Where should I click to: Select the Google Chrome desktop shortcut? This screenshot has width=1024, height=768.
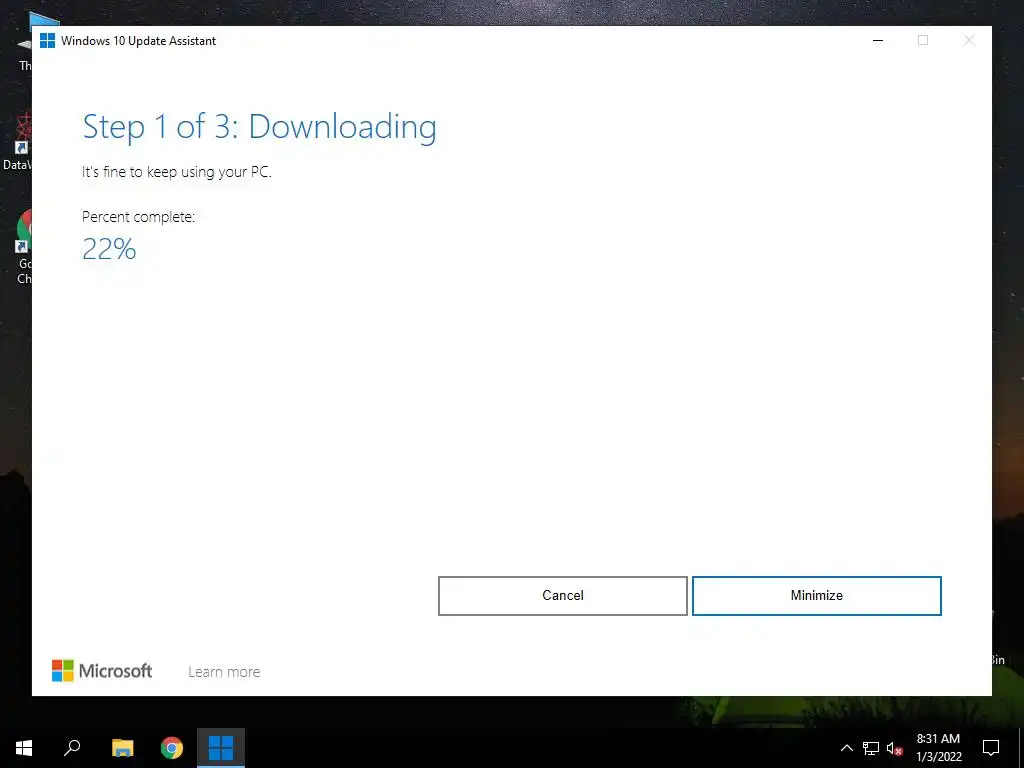[x=24, y=247]
